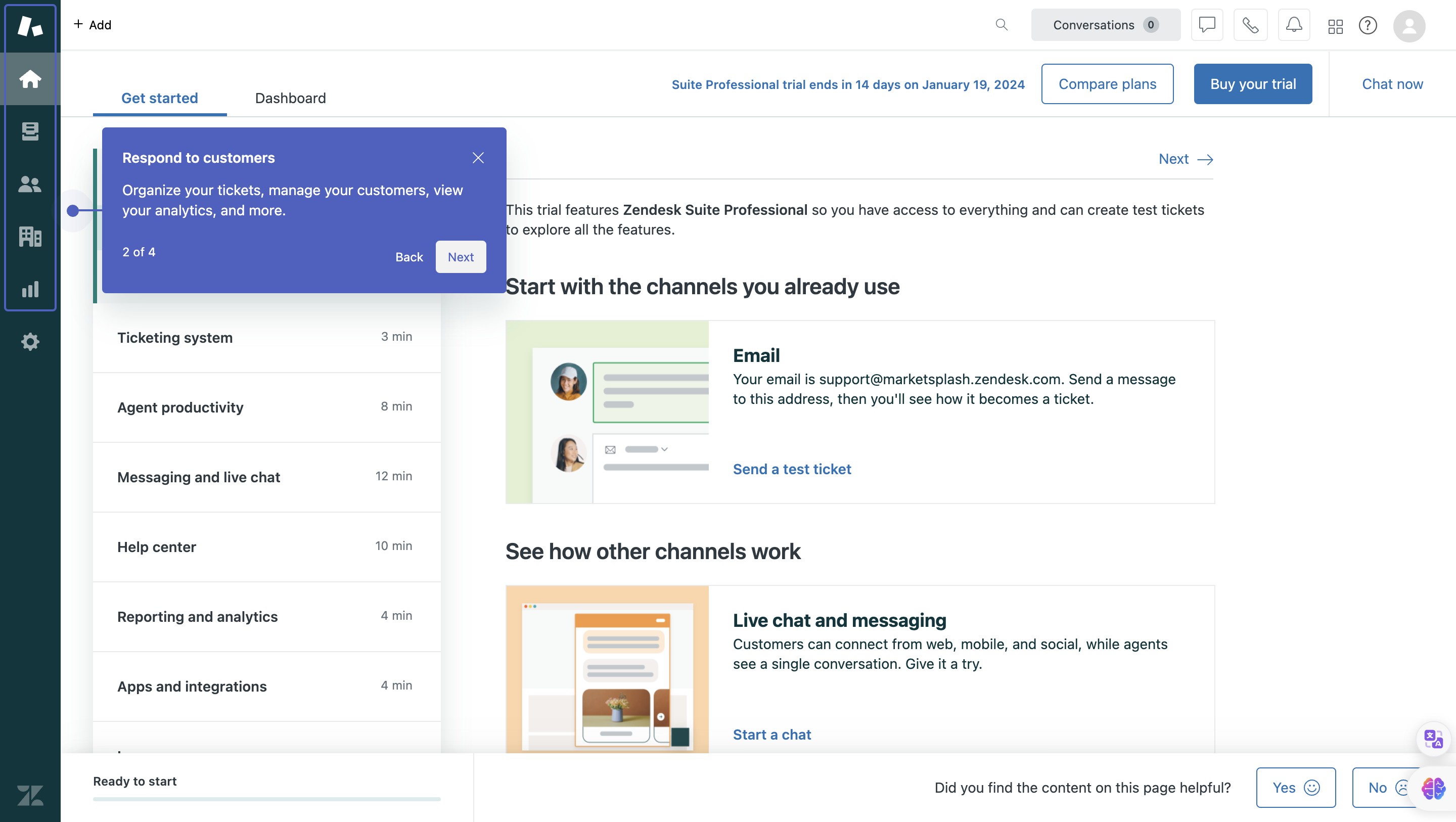Open the Views icon in sidebar
This screenshot has width=1456, height=822.
(30, 131)
